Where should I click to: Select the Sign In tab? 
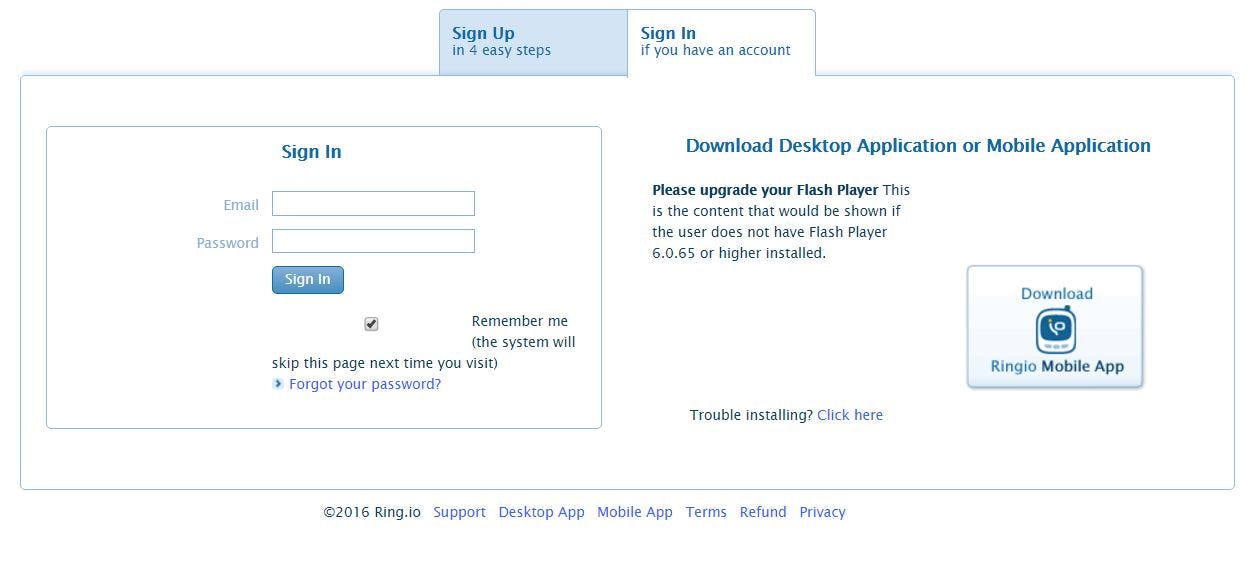pyautogui.click(x=721, y=42)
